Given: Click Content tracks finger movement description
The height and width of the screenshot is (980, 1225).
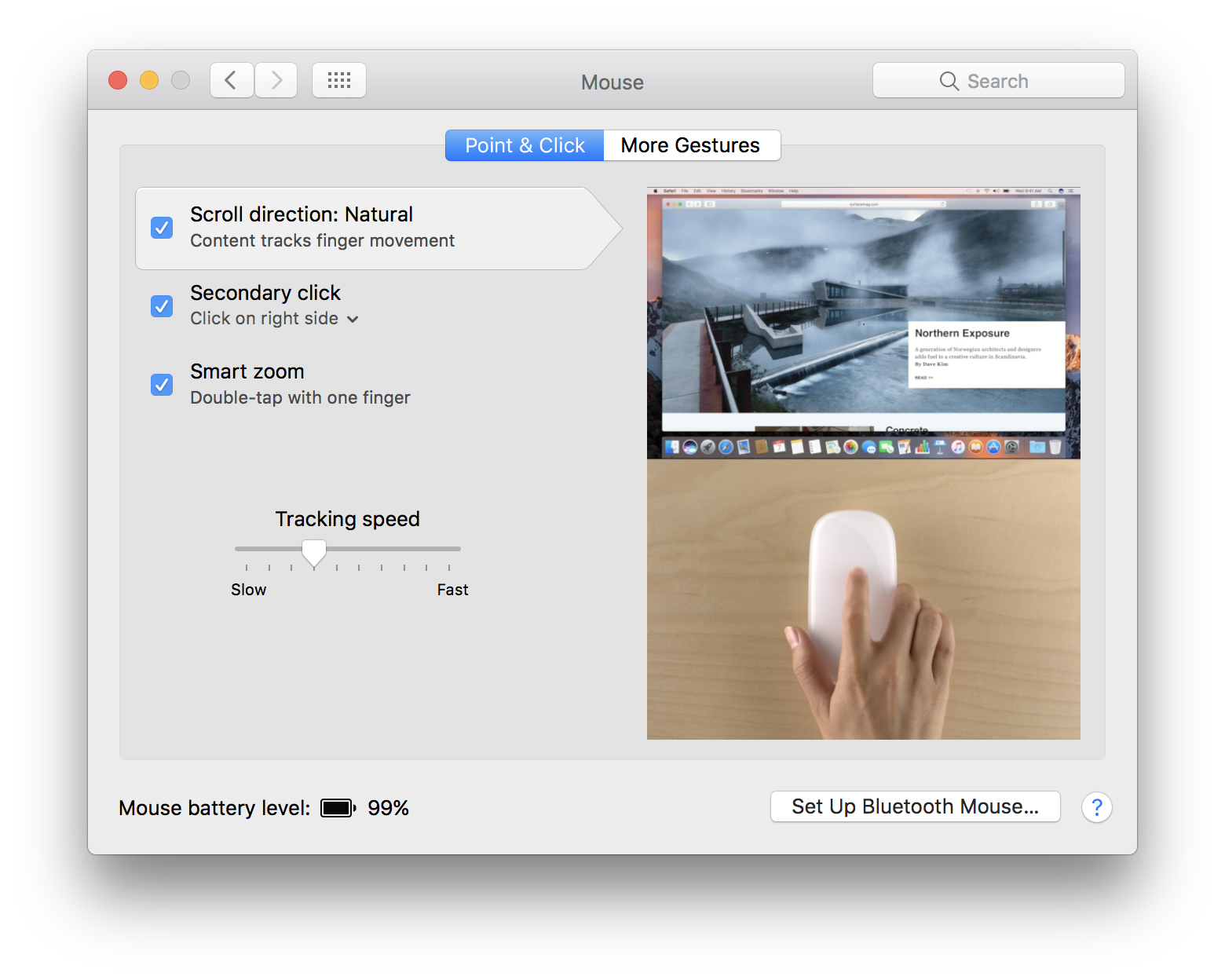Looking at the screenshot, I should tap(322, 240).
